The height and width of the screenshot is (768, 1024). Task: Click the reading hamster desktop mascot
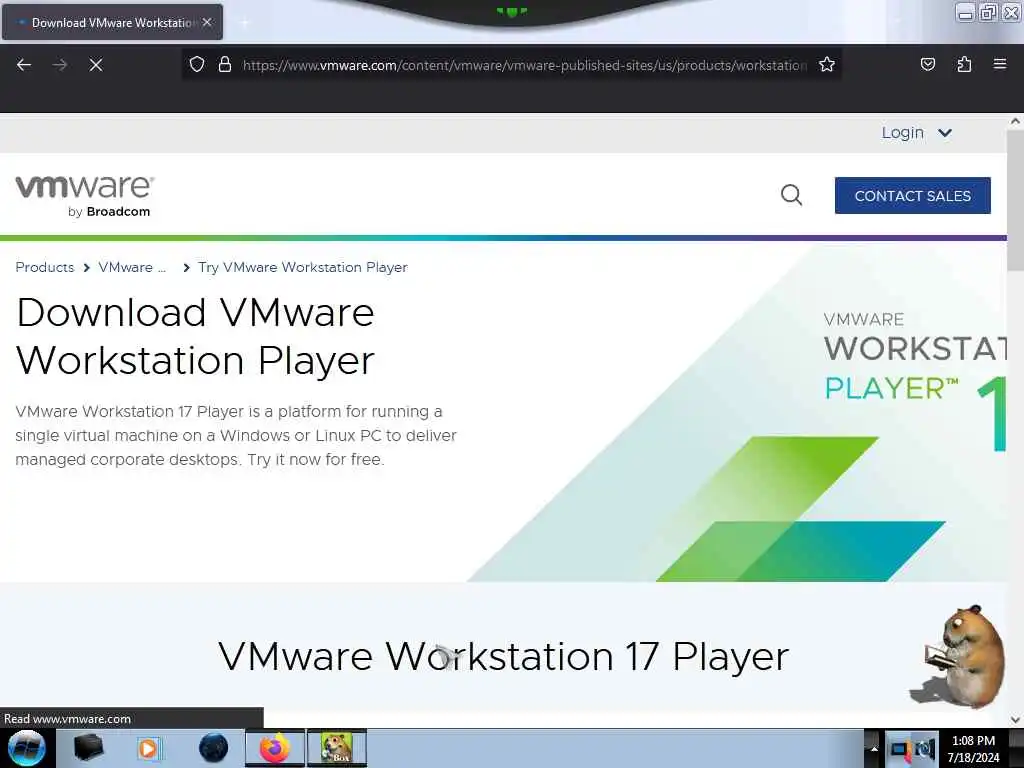coord(959,656)
